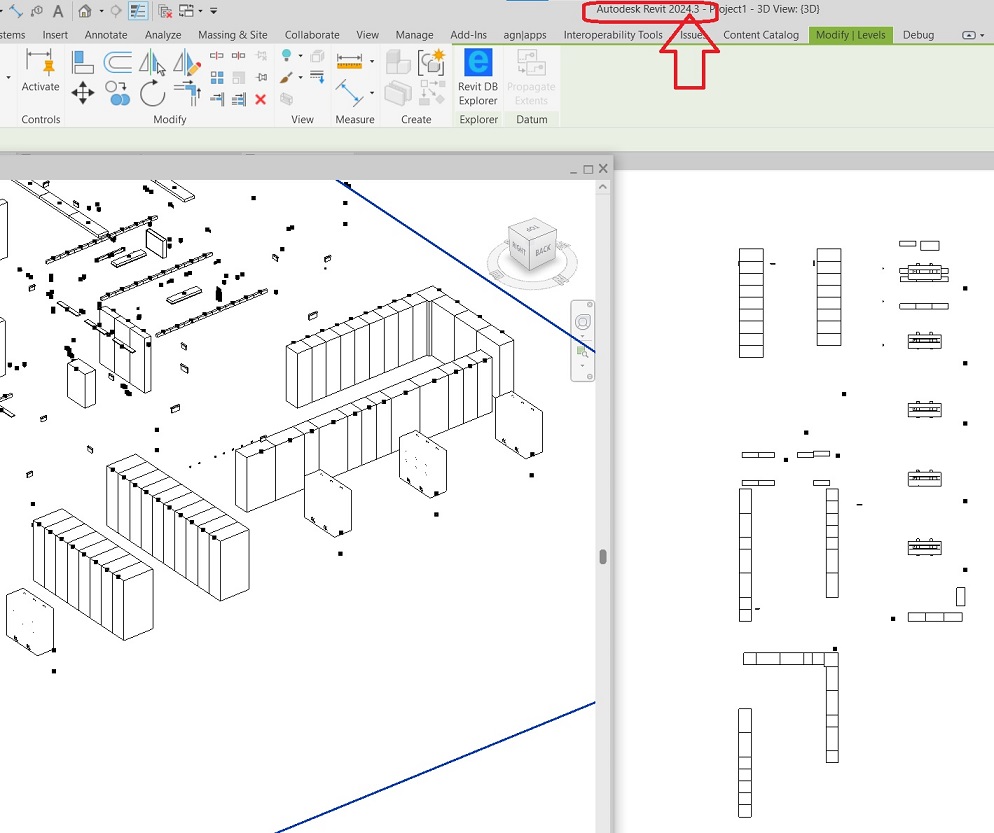Viewport: 994px width, 833px height.
Task: Click Close Inactive Views icon
Action: [x=165, y=11]
